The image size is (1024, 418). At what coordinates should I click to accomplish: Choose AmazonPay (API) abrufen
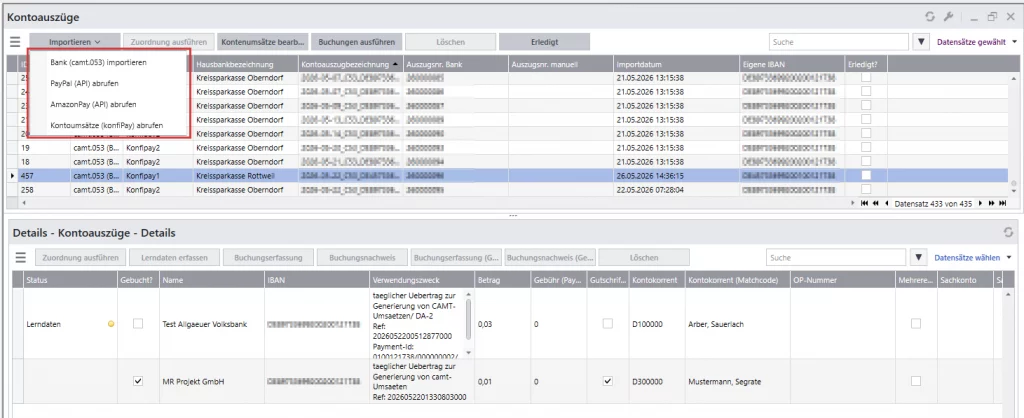pyautogui.click(x=93, y=104)
